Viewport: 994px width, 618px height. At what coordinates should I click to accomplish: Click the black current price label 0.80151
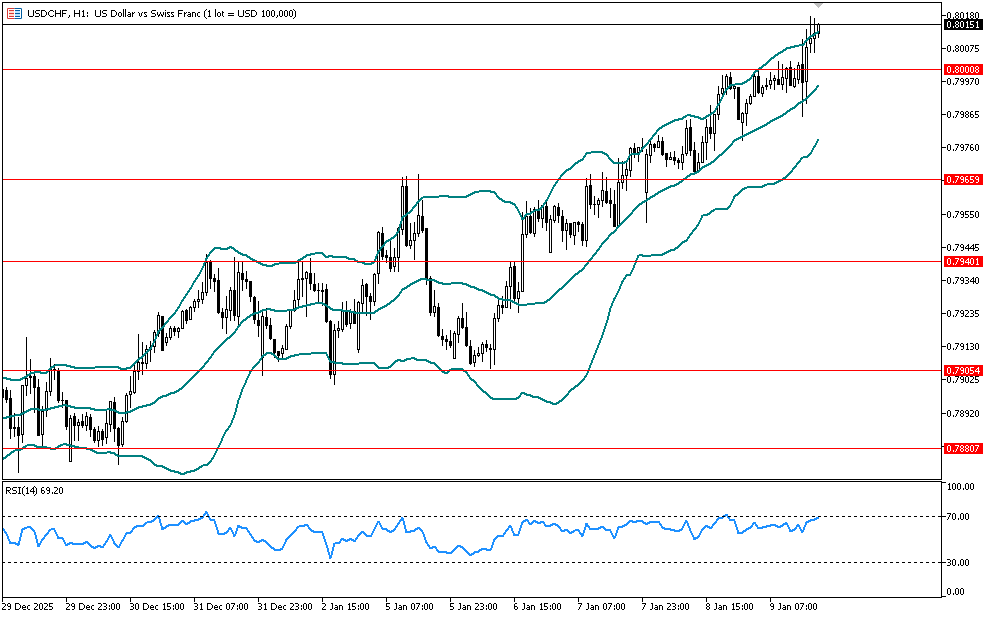962,25
